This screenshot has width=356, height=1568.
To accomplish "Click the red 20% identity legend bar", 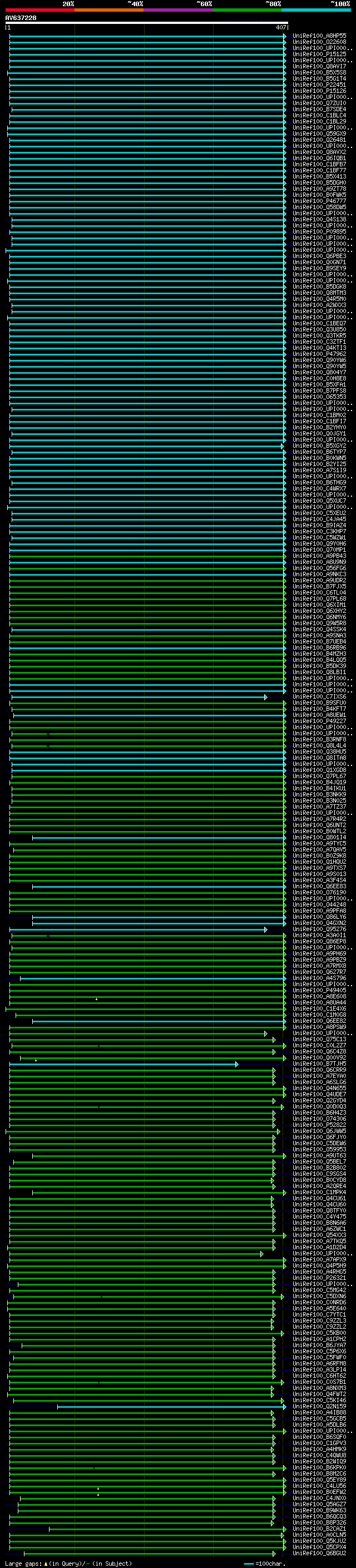I will tap(40, 10).
